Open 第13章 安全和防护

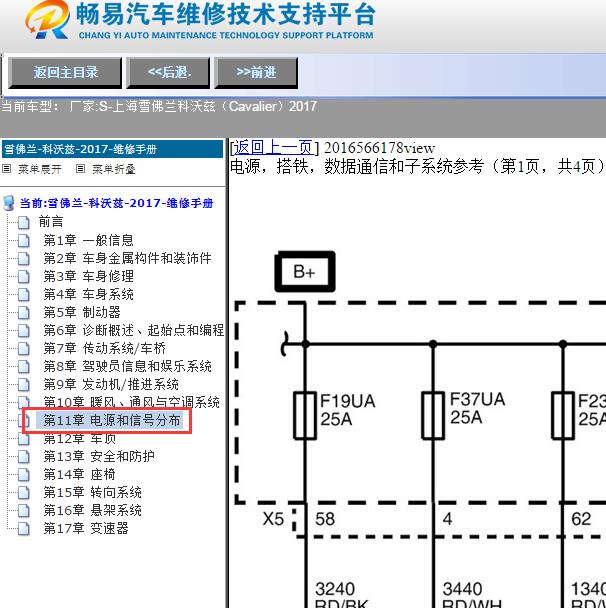99,456
